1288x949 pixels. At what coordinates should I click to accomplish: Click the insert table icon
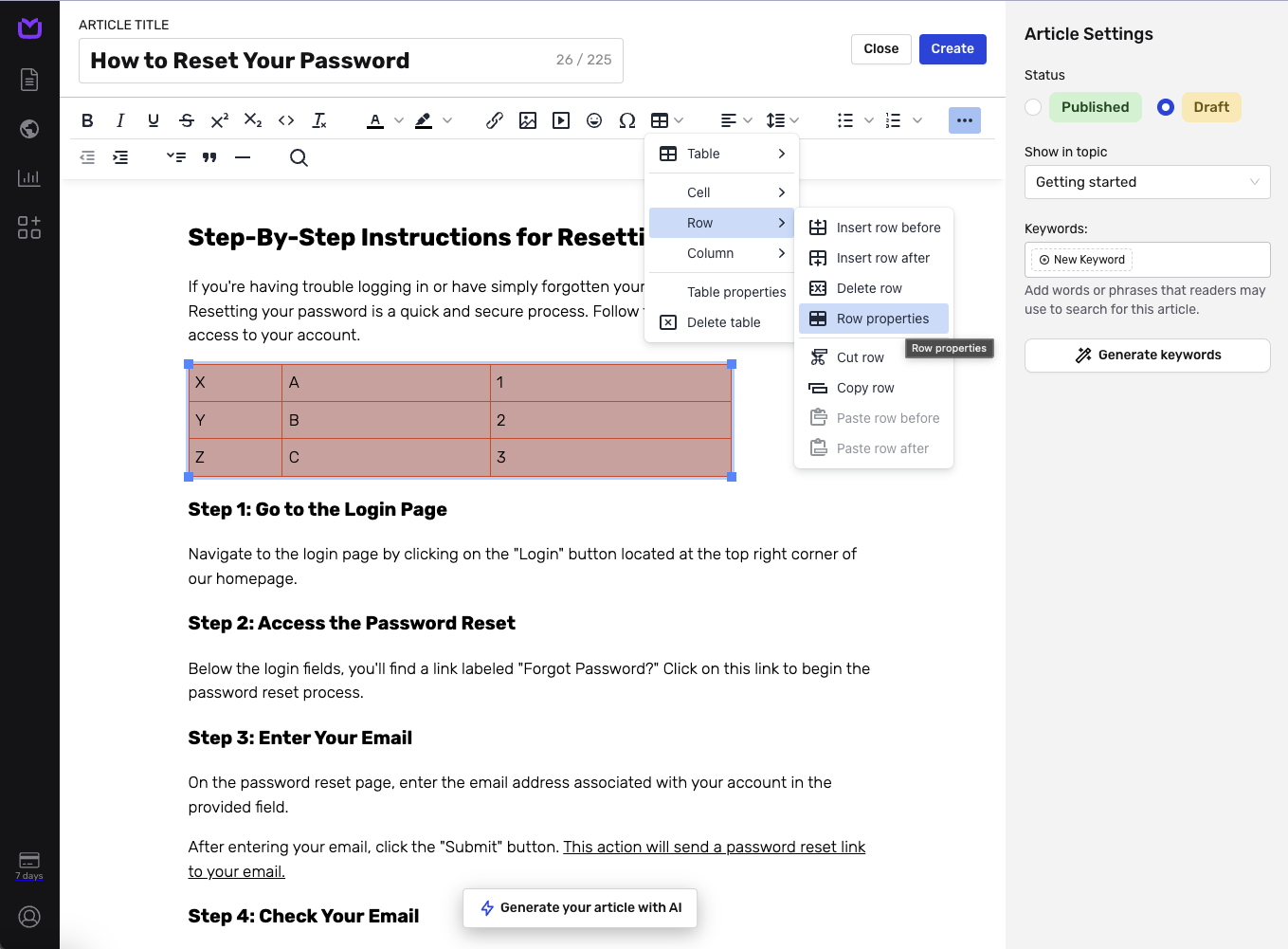coord(660,120)
